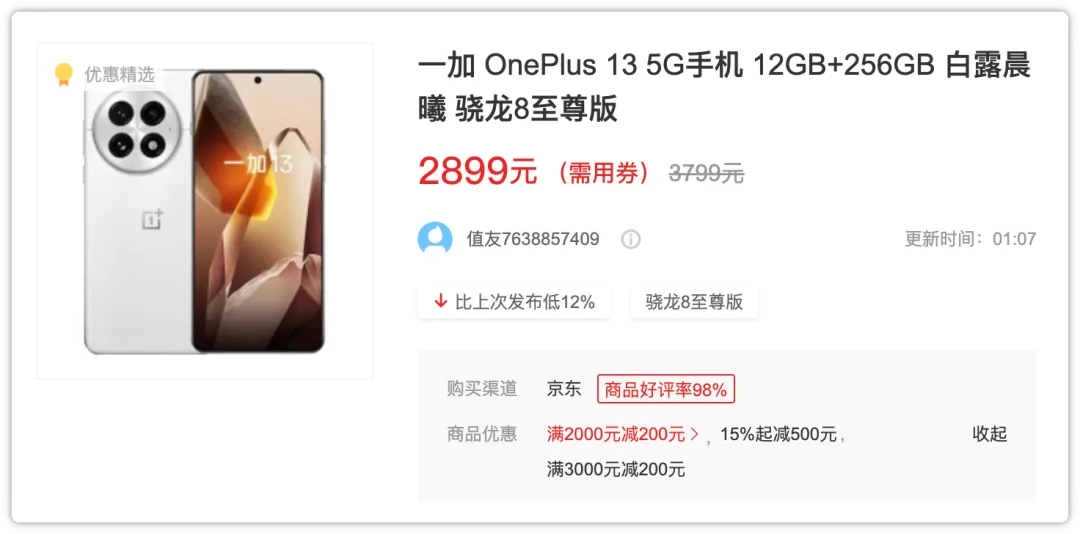Click the OnePlus 13 phone image
Image resolution: width=1080 pixels, height=534 pixels.
tap(204, 211)
